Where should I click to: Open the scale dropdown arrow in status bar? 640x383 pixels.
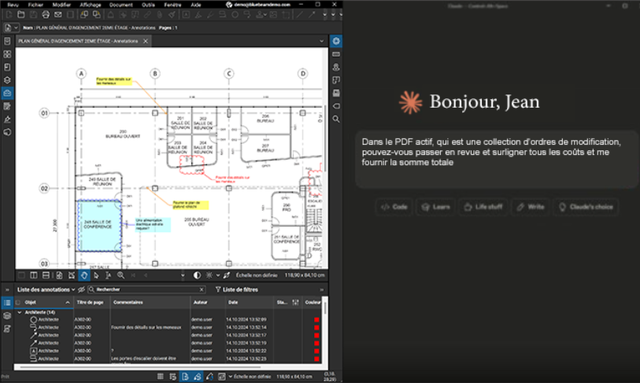point(230,376)
